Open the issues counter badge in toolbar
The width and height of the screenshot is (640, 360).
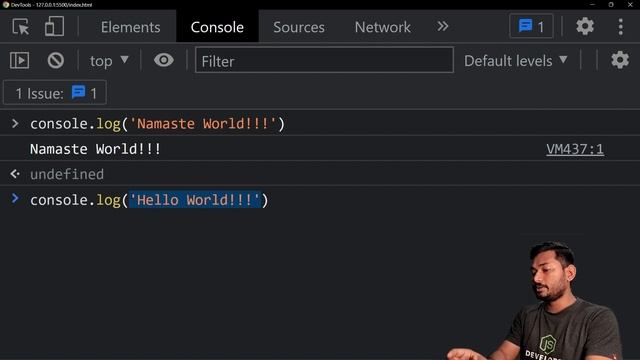point(531,27)
